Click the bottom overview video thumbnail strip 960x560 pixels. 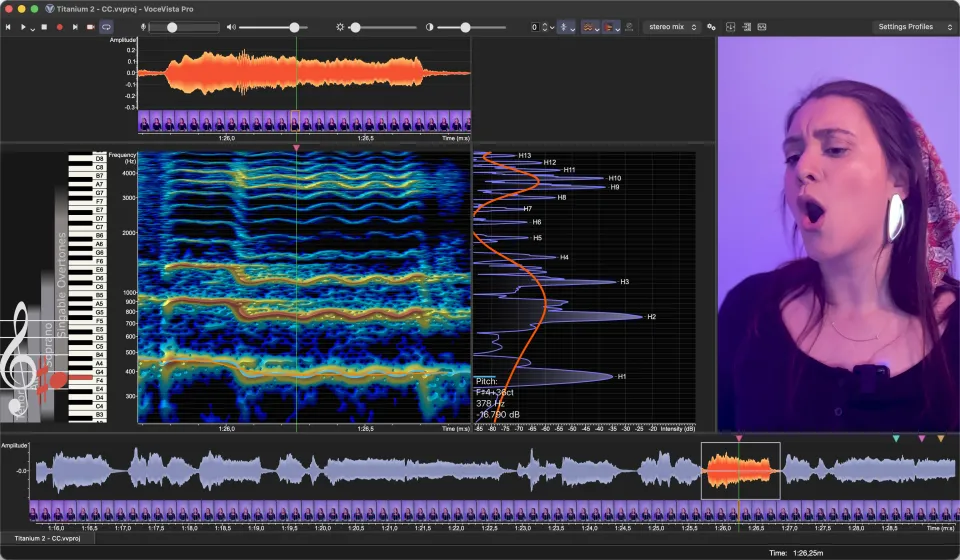(492, 512)
